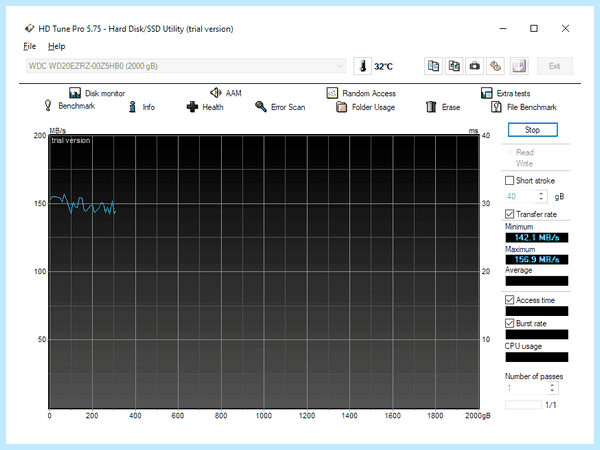Open the Random Access tab
Image resolution: width=600 pixels, height=450 pixels.
[x=361, y=93]
